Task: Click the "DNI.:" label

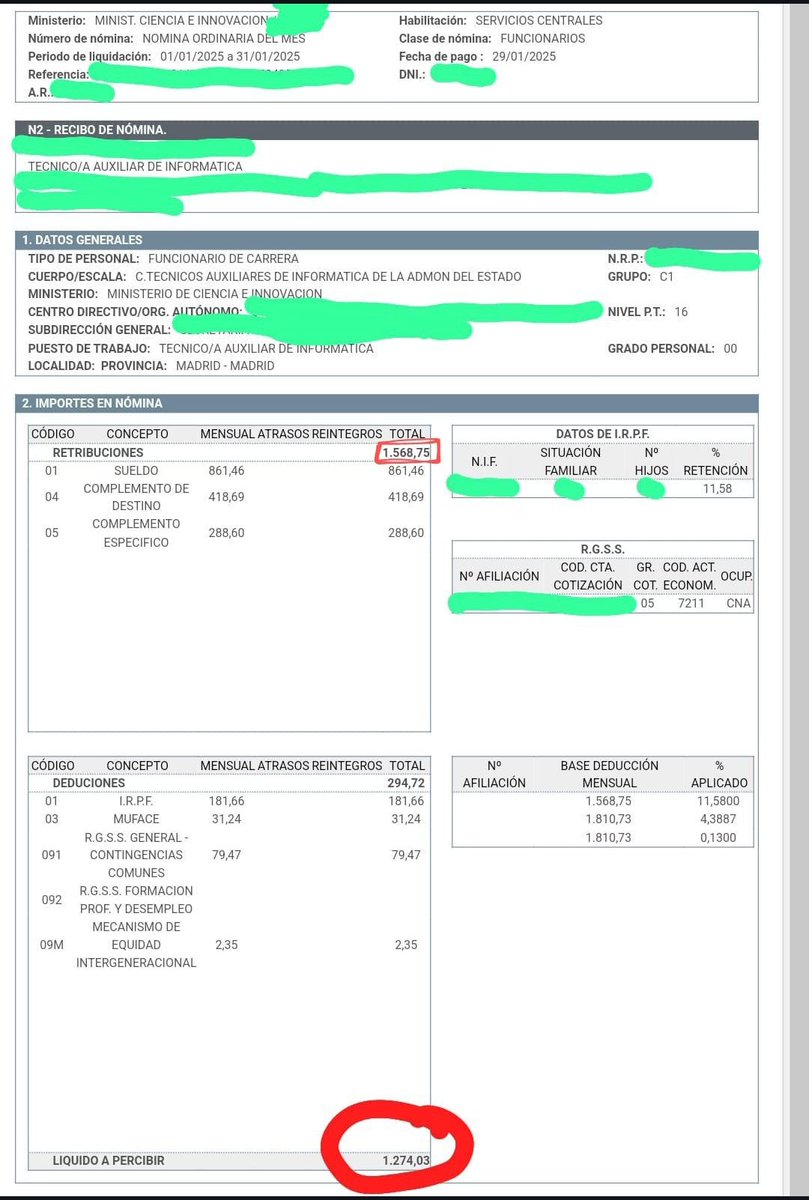Action: point(412,75)
